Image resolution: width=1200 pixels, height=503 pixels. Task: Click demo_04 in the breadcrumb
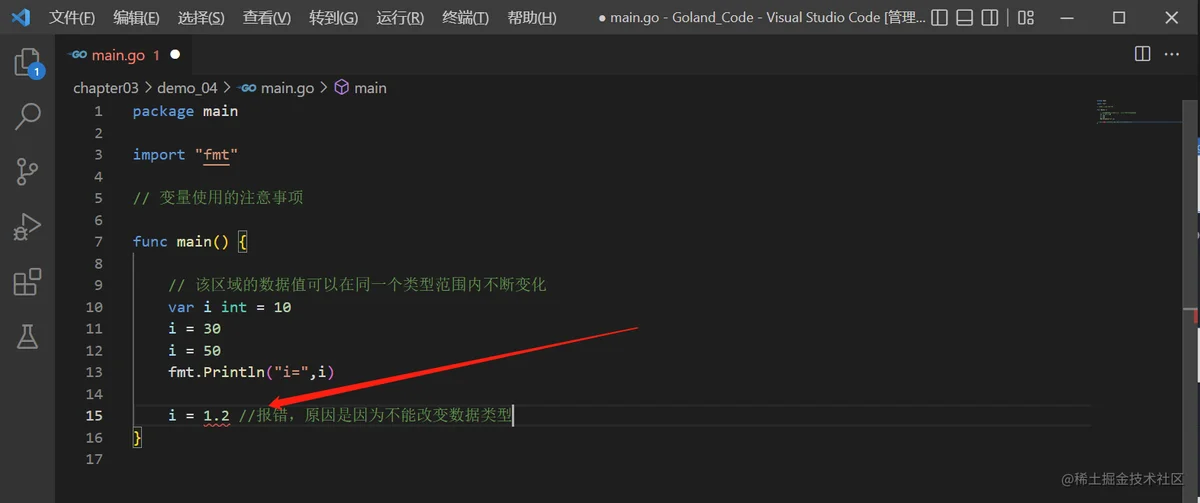coord(187,88)
